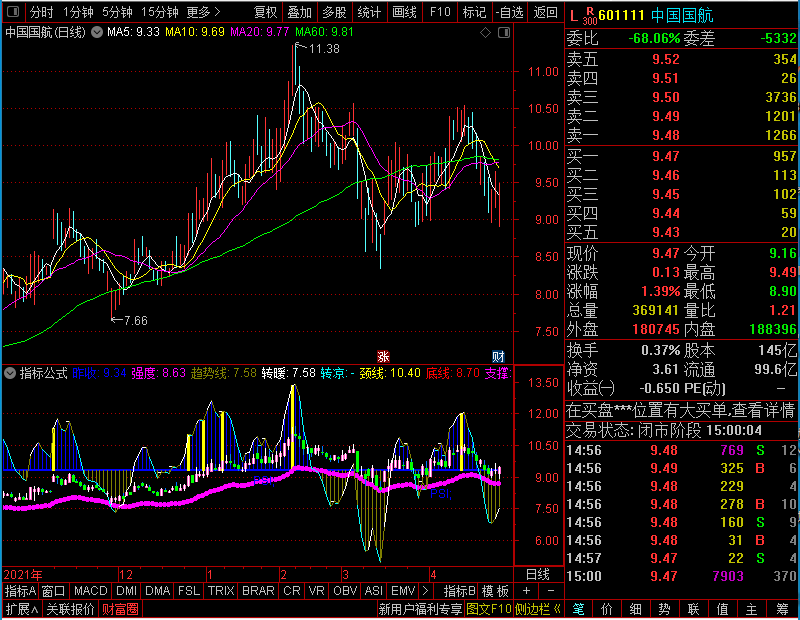
Task: Select the 细 detail tab
Action: pos(635,609)
